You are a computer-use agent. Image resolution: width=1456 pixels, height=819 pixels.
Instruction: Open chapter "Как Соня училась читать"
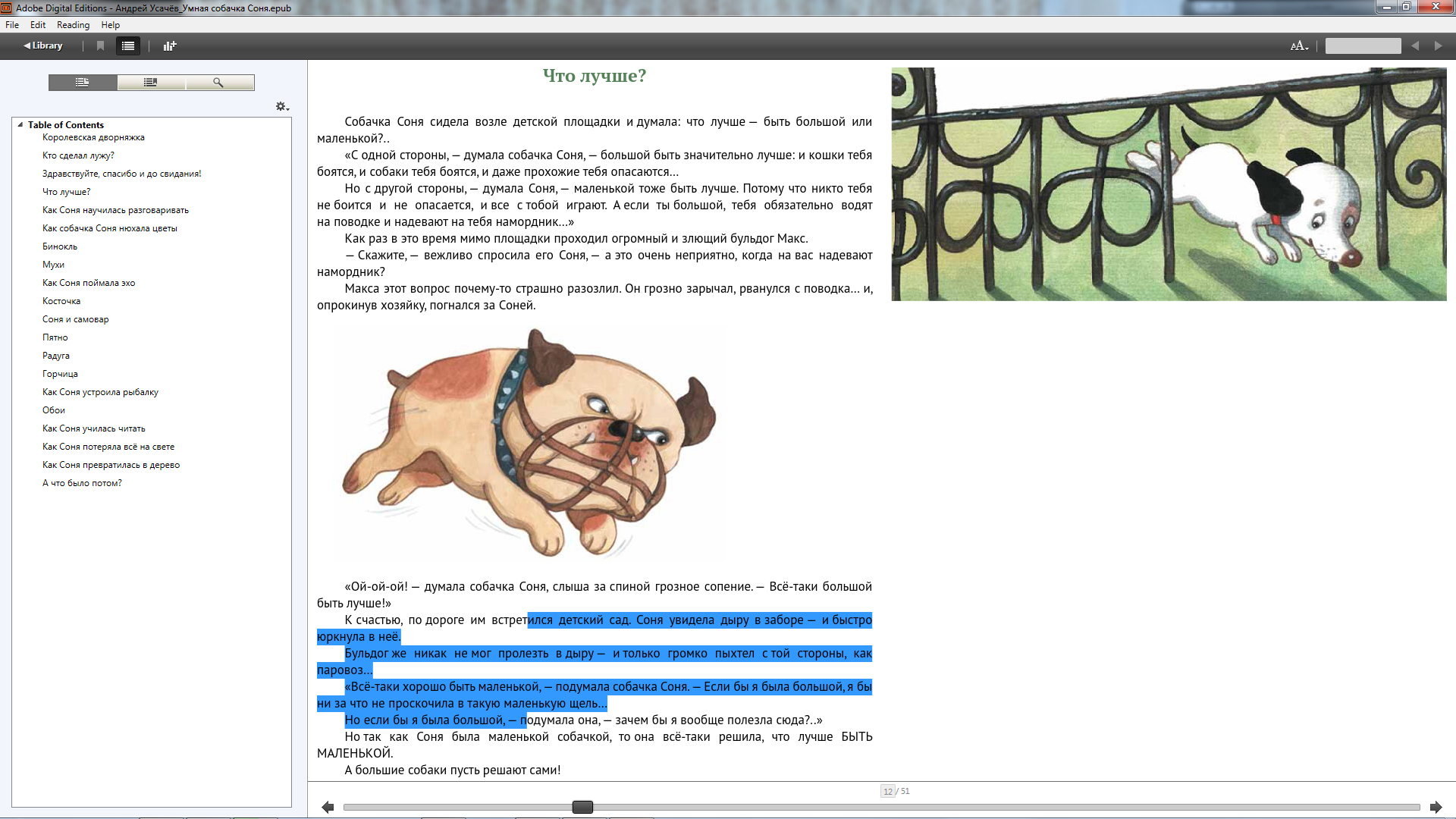(x=94, y=428)
